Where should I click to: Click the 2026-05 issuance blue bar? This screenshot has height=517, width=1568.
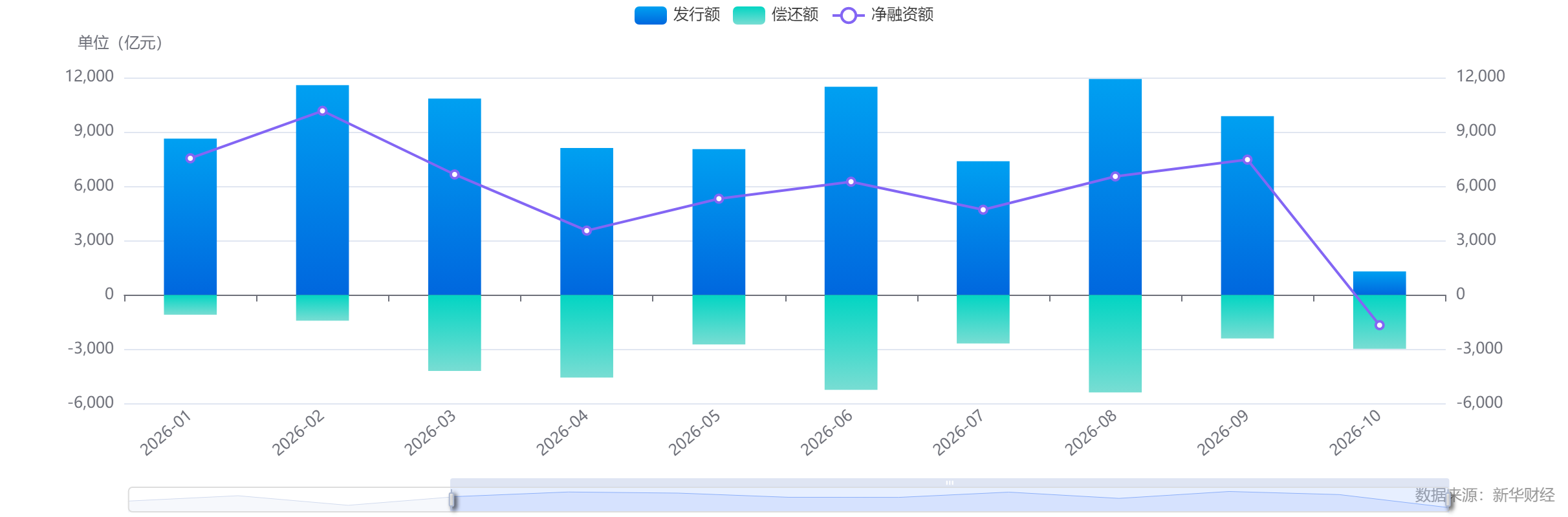[x=719, y=222]
